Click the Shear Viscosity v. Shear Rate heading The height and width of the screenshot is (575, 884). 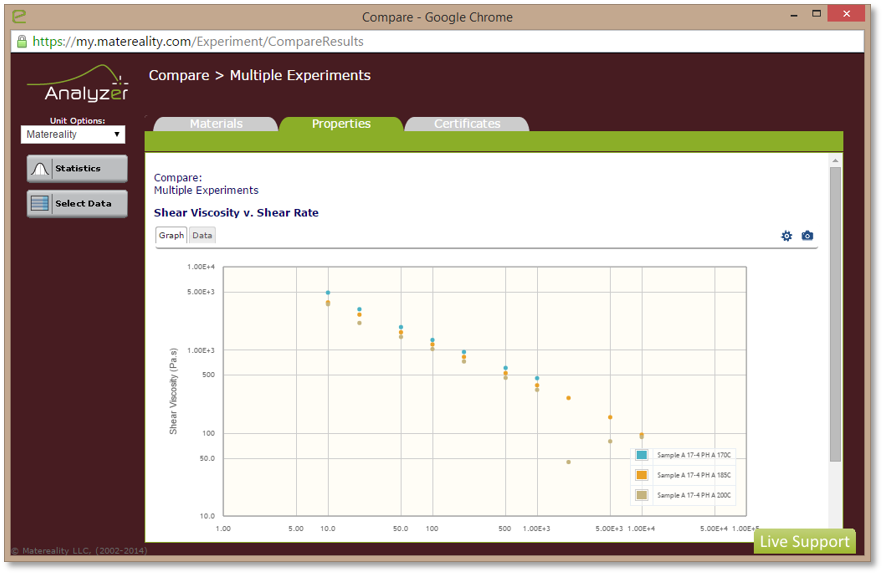tap(236, 213)
